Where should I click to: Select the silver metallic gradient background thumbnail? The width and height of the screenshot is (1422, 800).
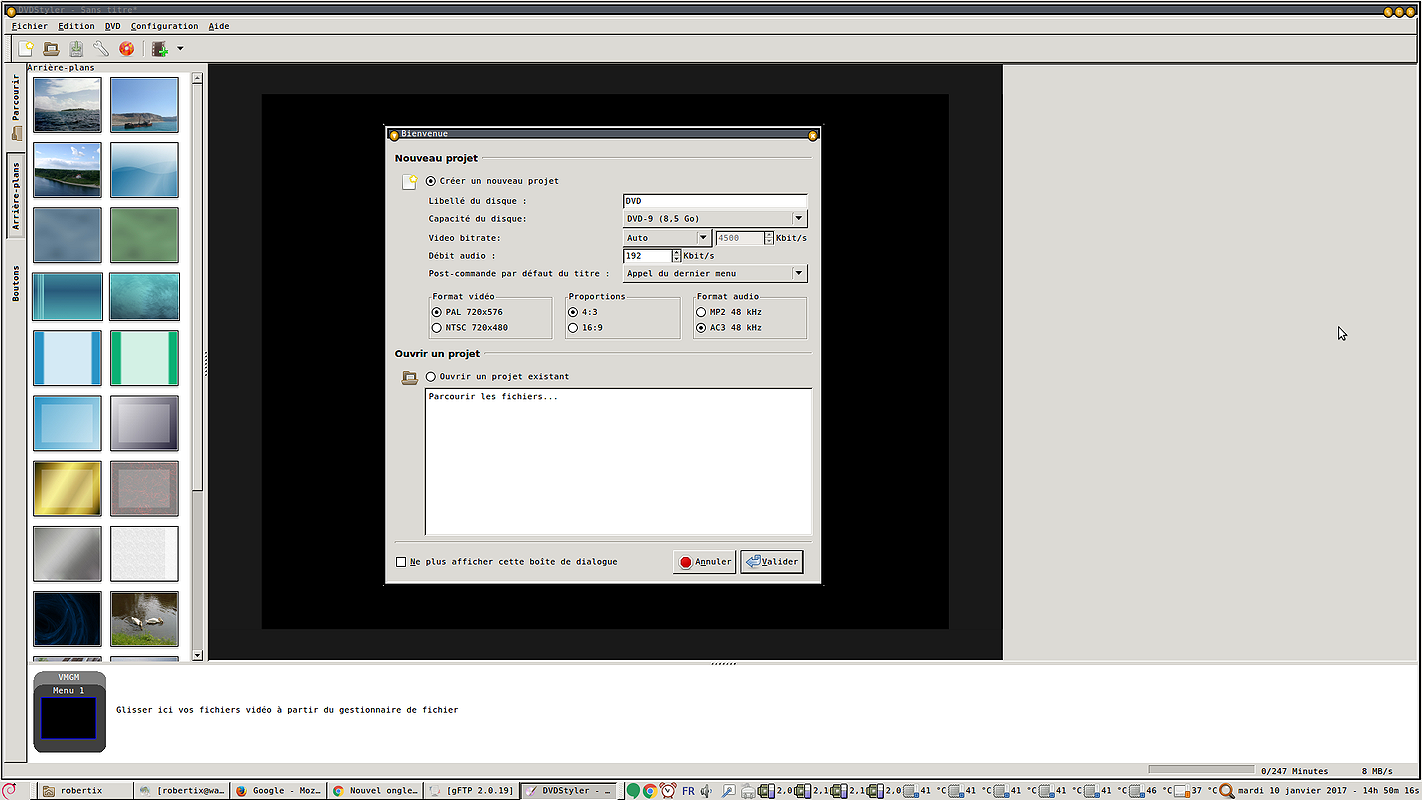click(68, 554)
